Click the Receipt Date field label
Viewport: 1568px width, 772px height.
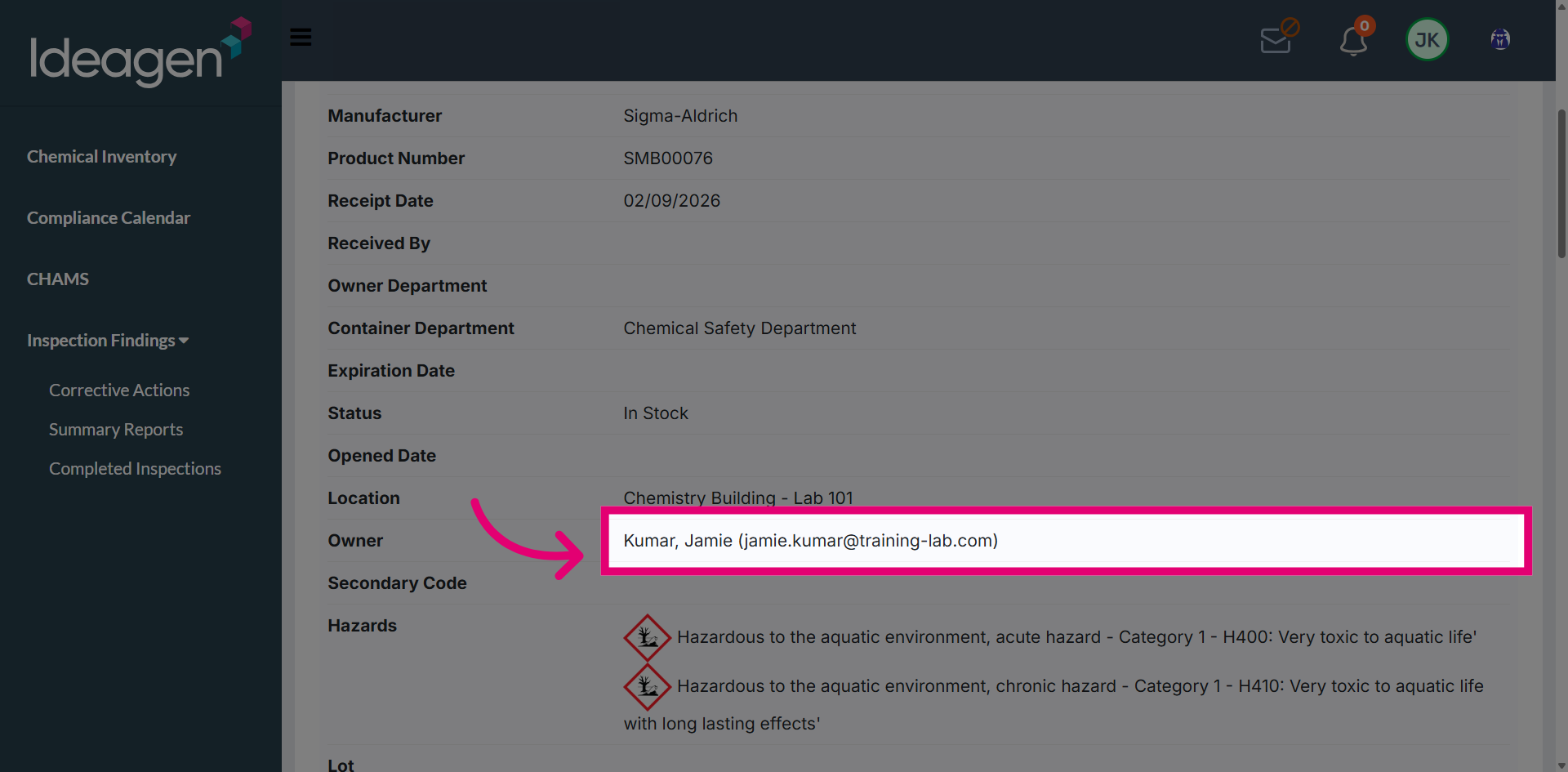point(381,201)
